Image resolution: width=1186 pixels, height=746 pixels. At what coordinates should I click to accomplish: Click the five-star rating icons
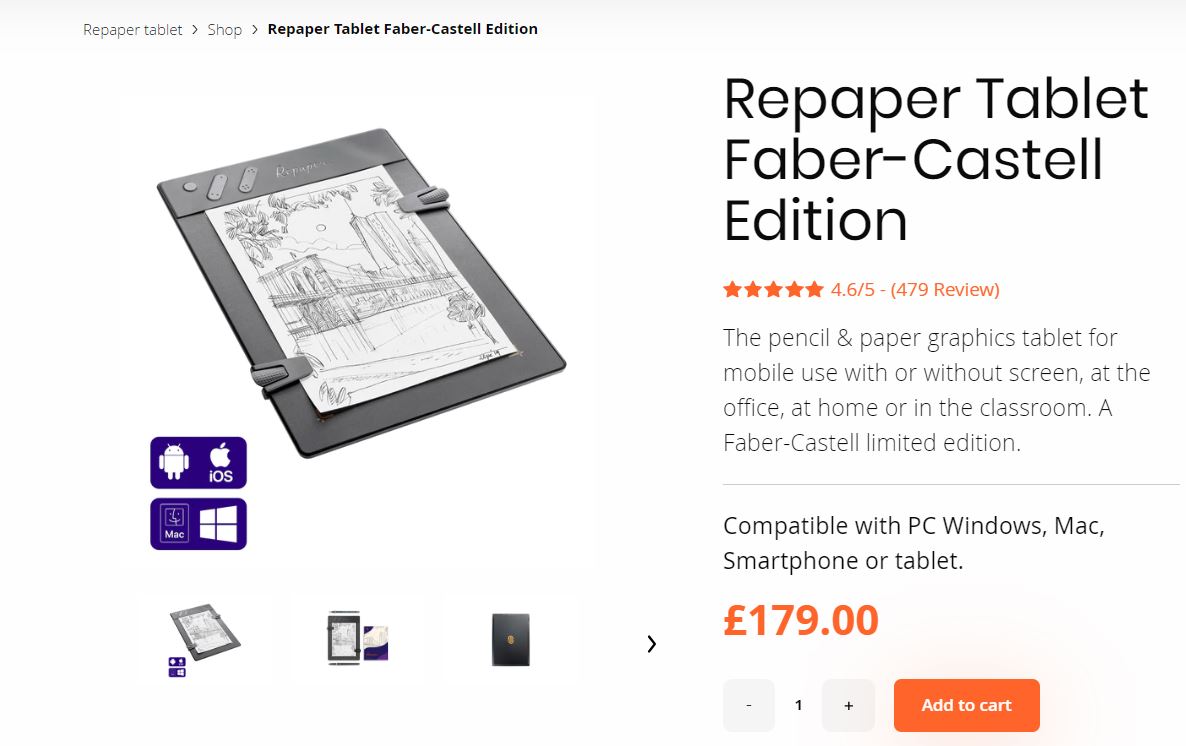click(773, 290)
